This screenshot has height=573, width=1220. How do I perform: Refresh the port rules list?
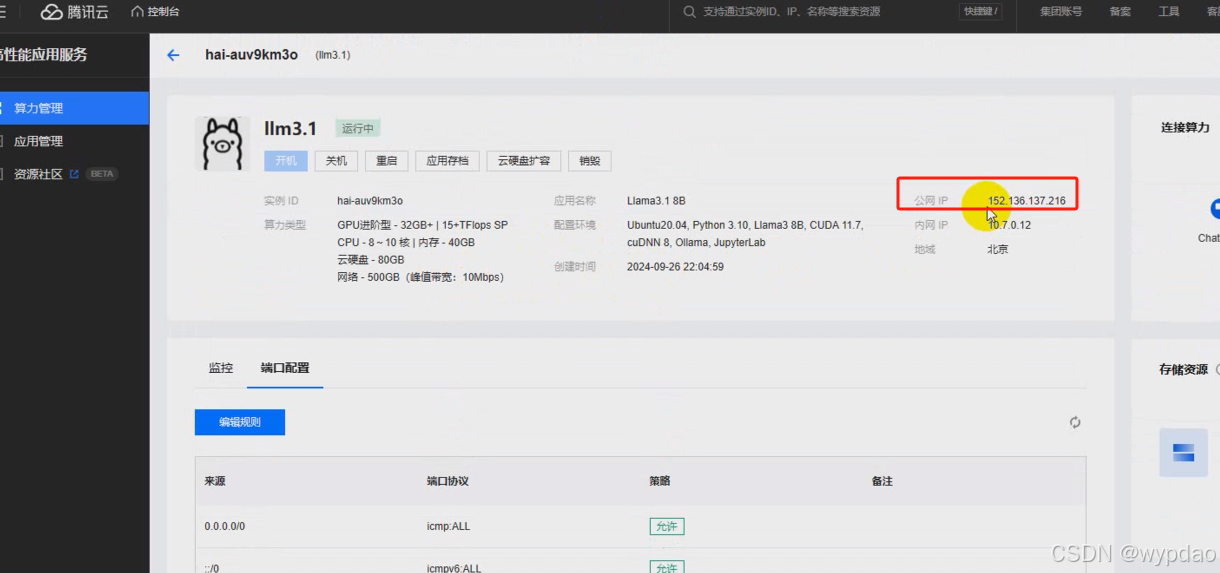(1075, 422)
